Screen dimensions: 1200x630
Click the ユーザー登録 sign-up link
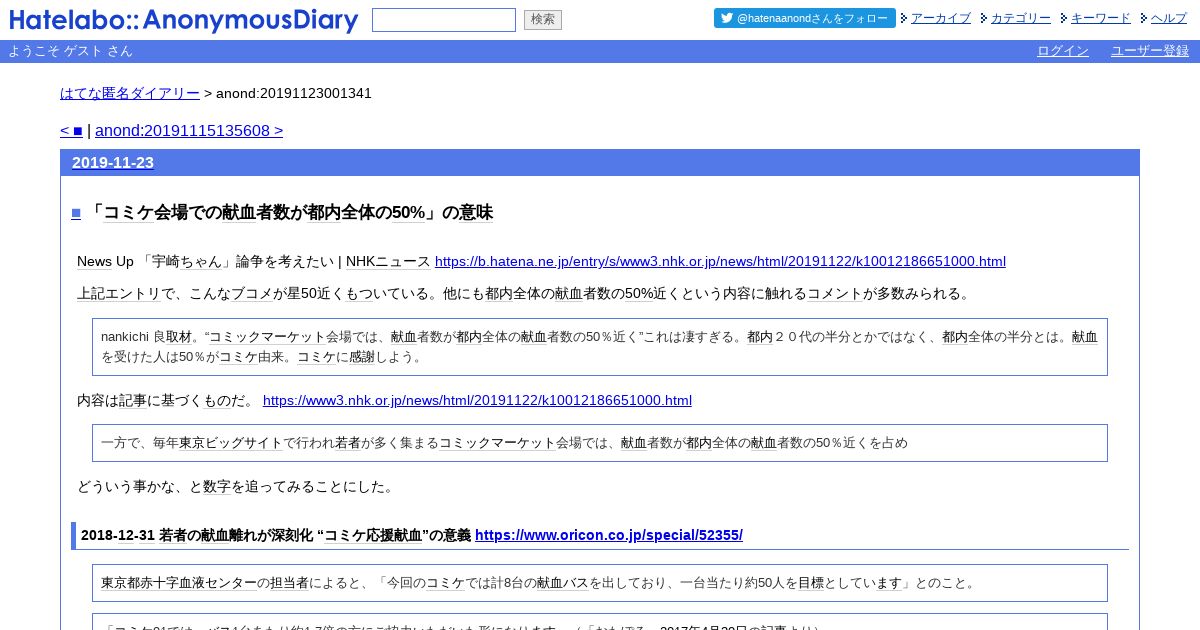pyautogui.click(x=1150, y=51)
